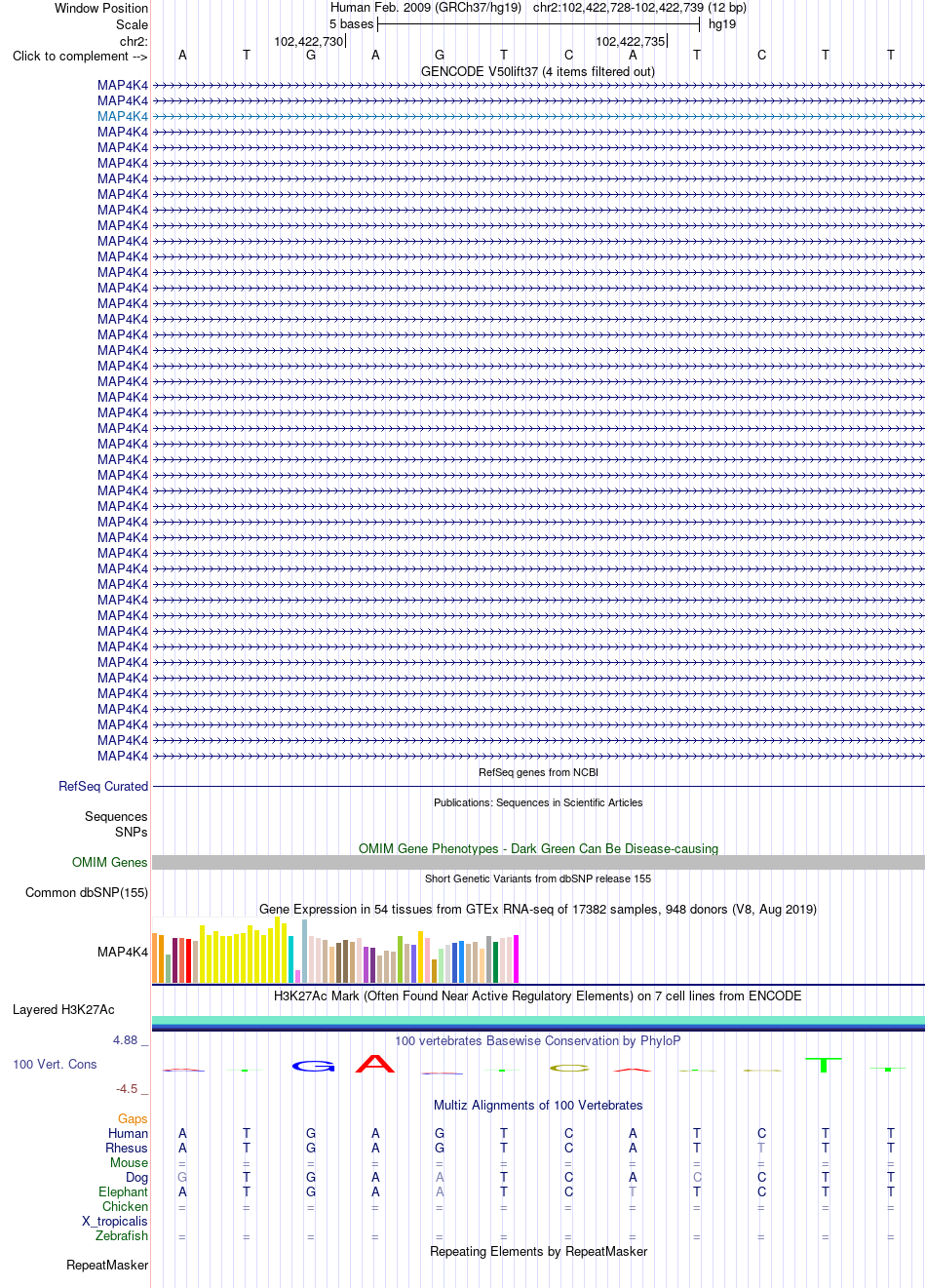Select the Sequences SNPs track label
Screen dimensions: 926x1288
(116, 824)
